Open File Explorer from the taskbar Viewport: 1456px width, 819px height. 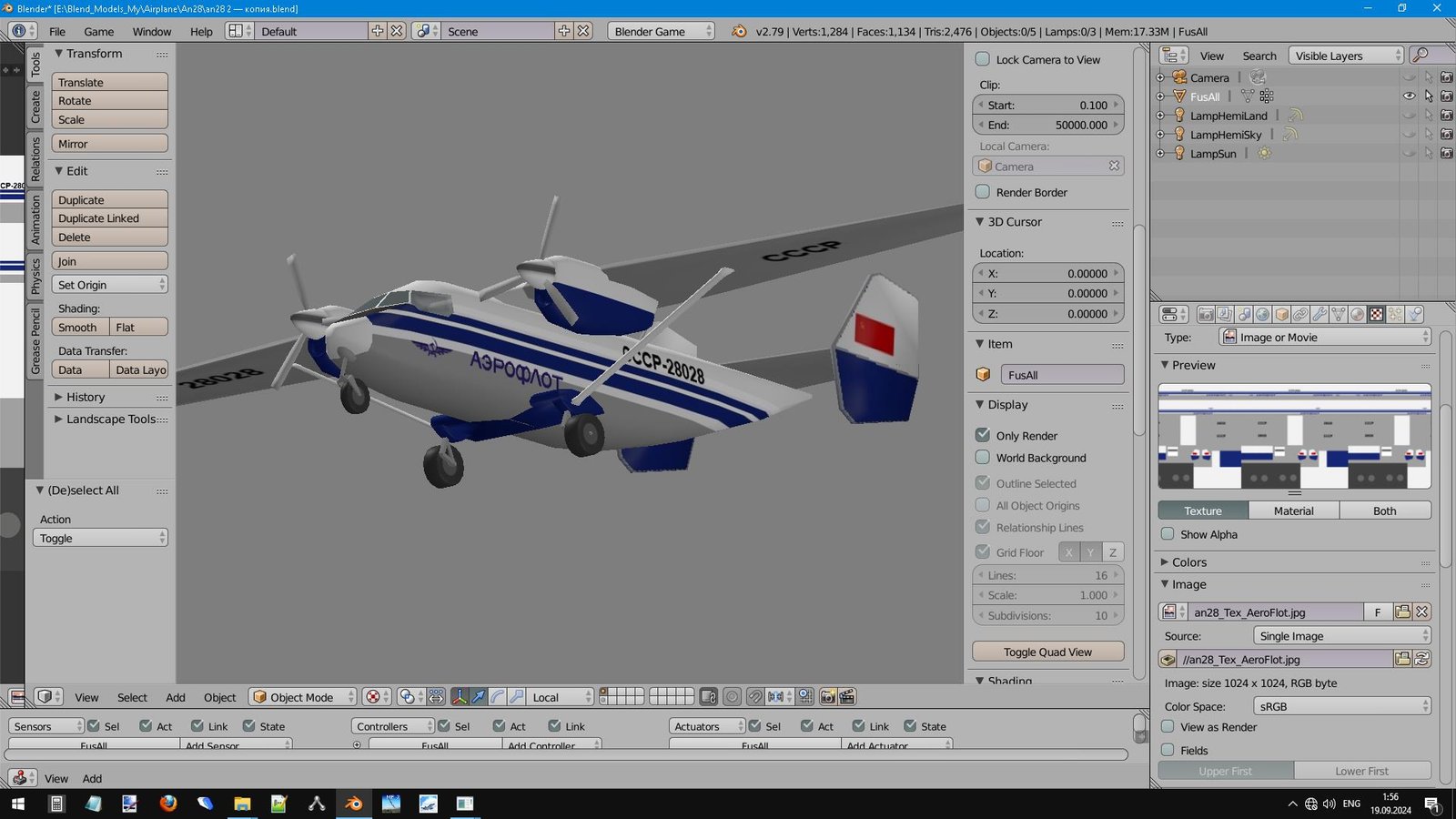tap(242, 804)
